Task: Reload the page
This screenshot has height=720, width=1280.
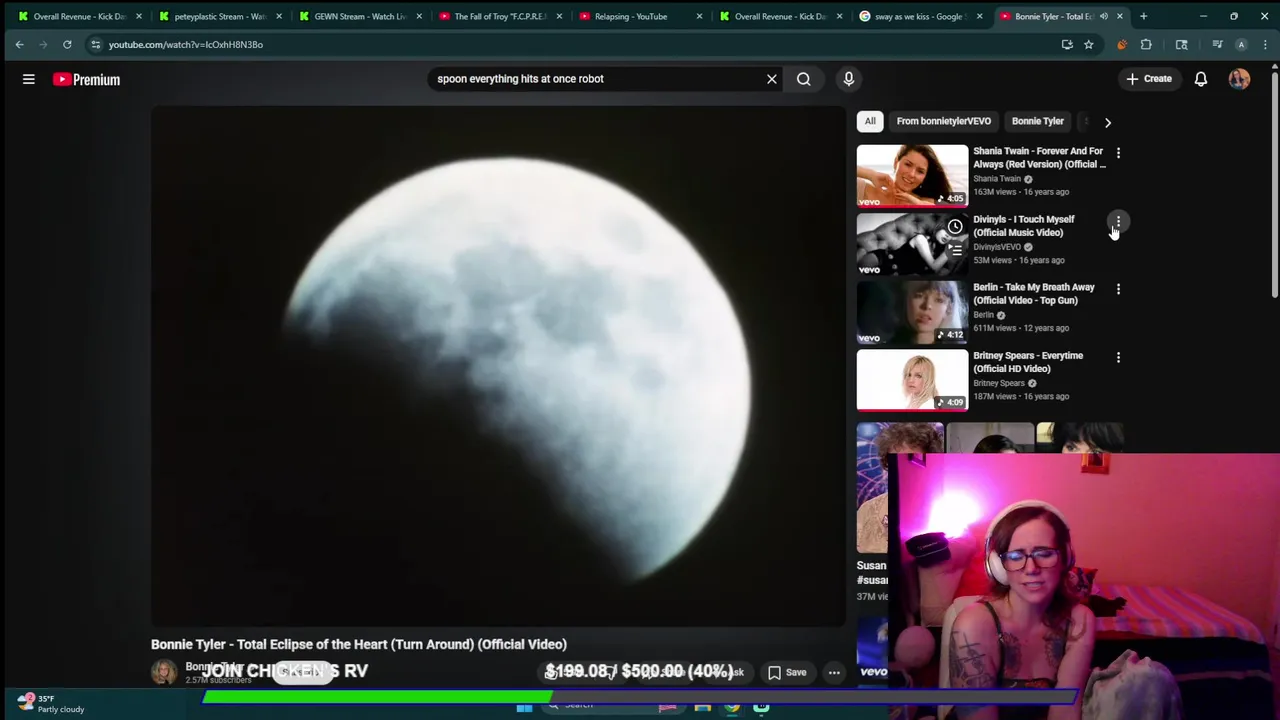Action: [67, 44]
